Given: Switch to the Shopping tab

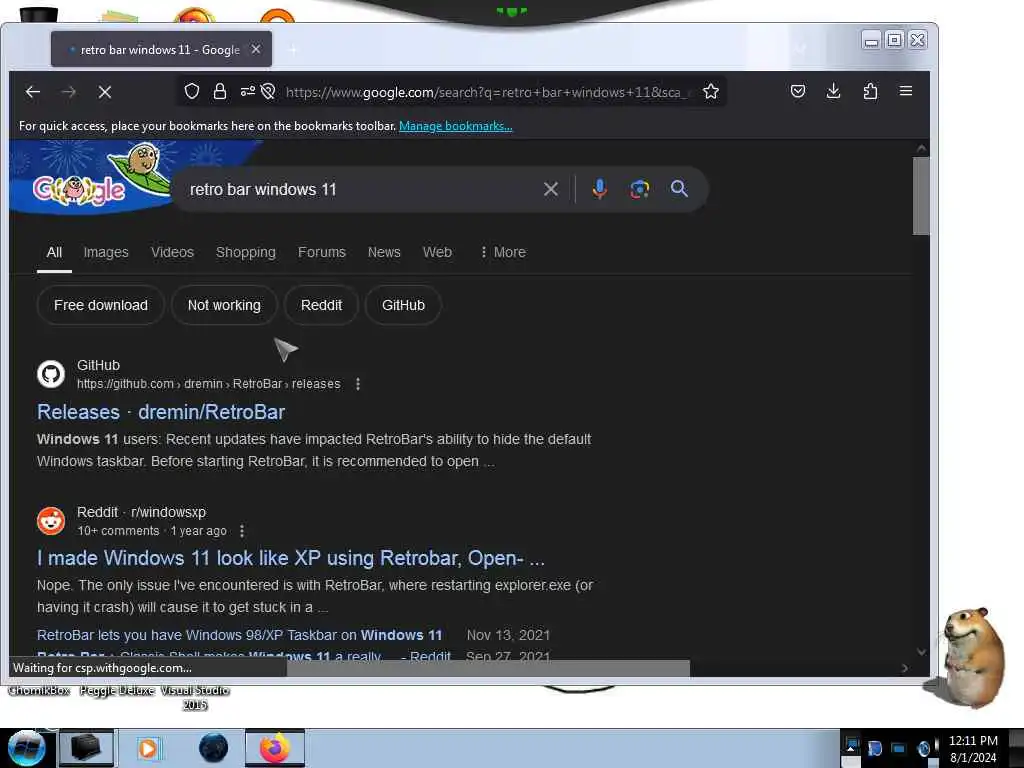Looking at the screenshot, I should (x=246, y=252).
